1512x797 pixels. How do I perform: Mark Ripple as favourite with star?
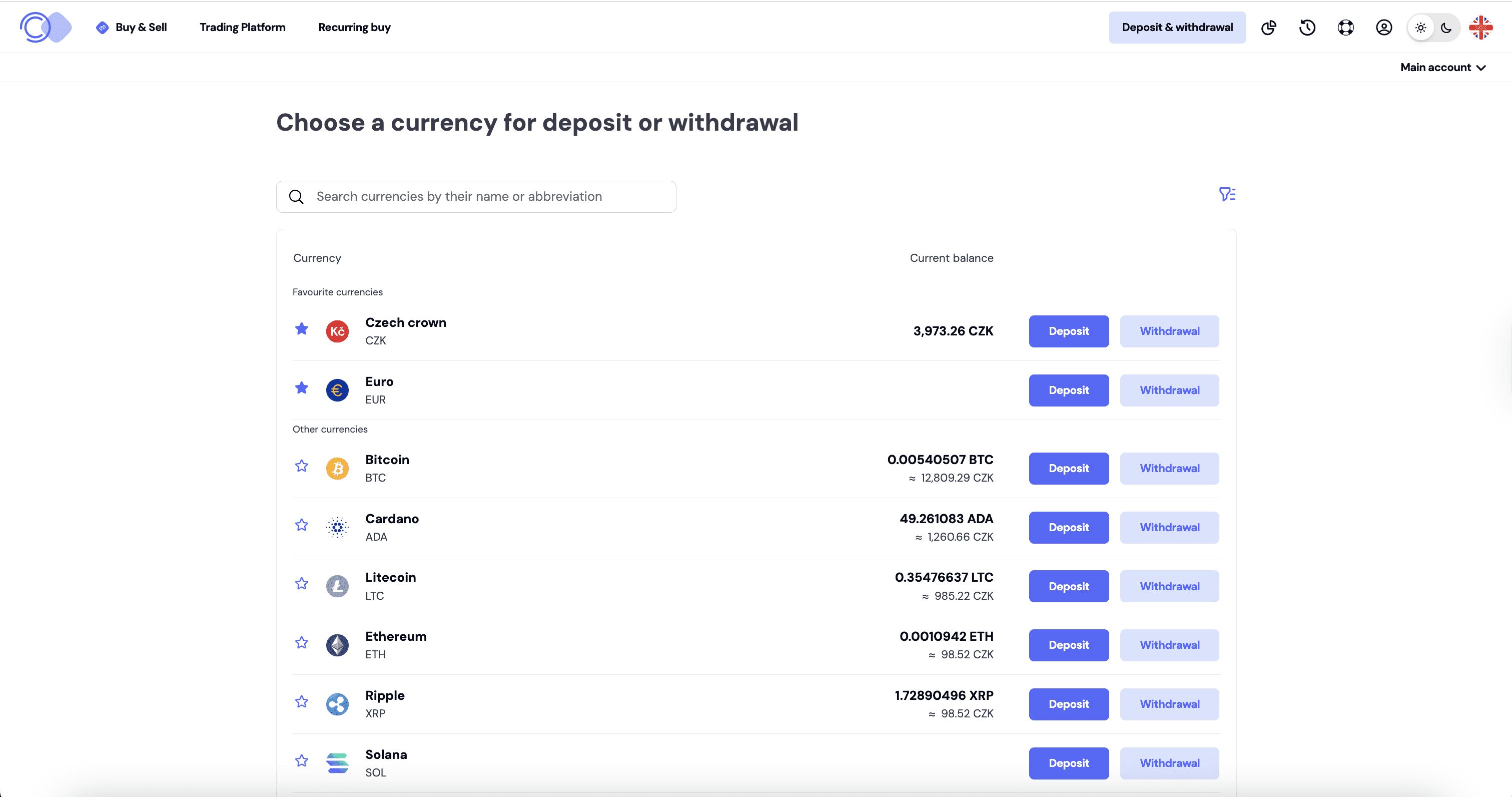click(302, 701)
